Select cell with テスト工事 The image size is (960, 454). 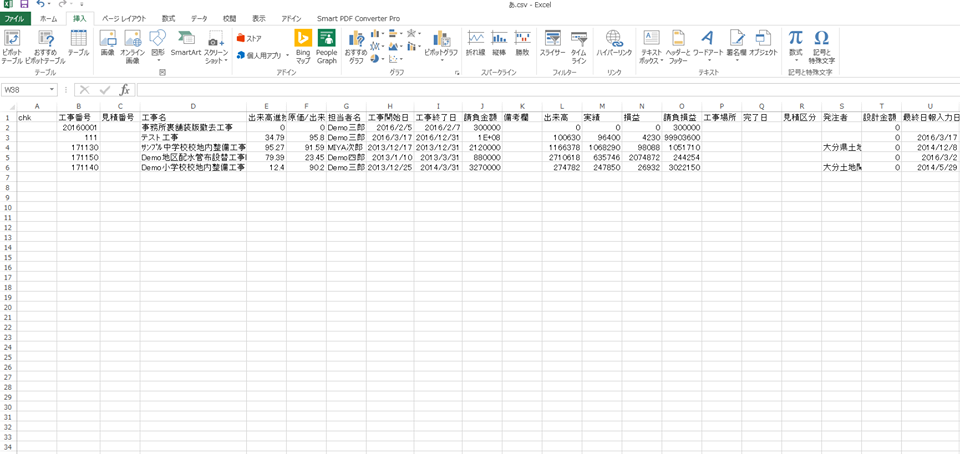coord(193,138)
